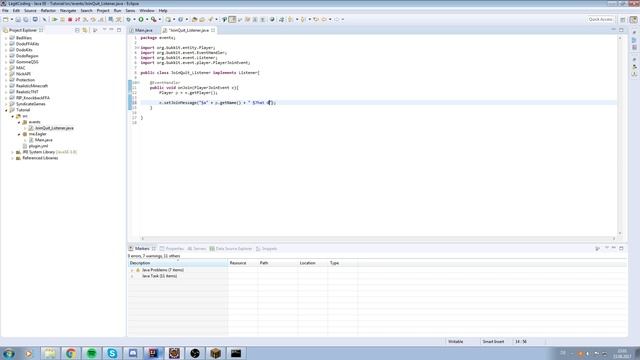
Task: Collapse the me.Eagler package node
Action: [x=19, y=134]
